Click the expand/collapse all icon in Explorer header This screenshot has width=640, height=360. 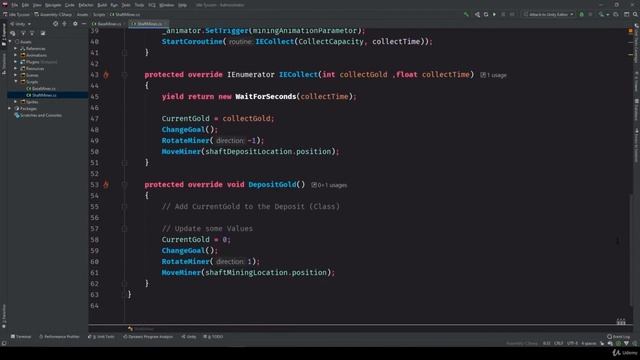pos(64,24)
